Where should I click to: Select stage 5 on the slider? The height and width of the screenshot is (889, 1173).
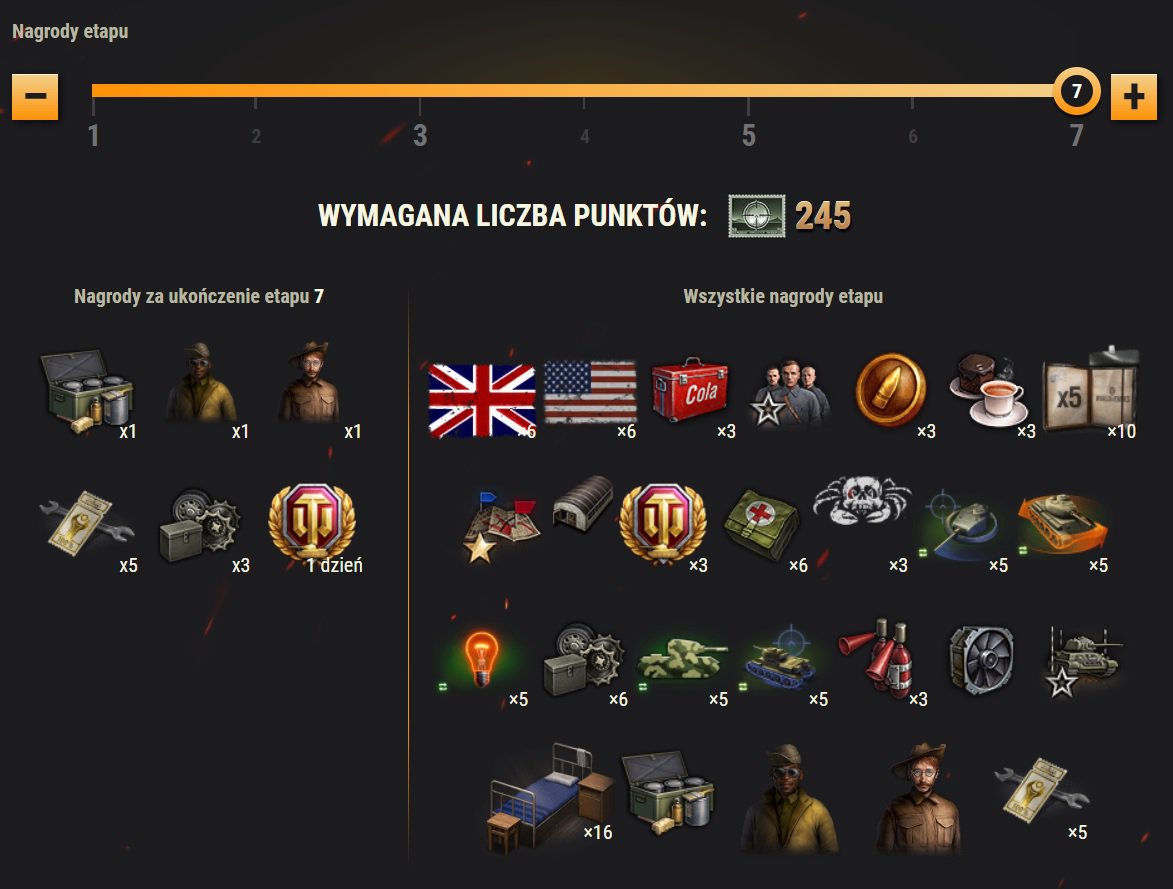748,135
